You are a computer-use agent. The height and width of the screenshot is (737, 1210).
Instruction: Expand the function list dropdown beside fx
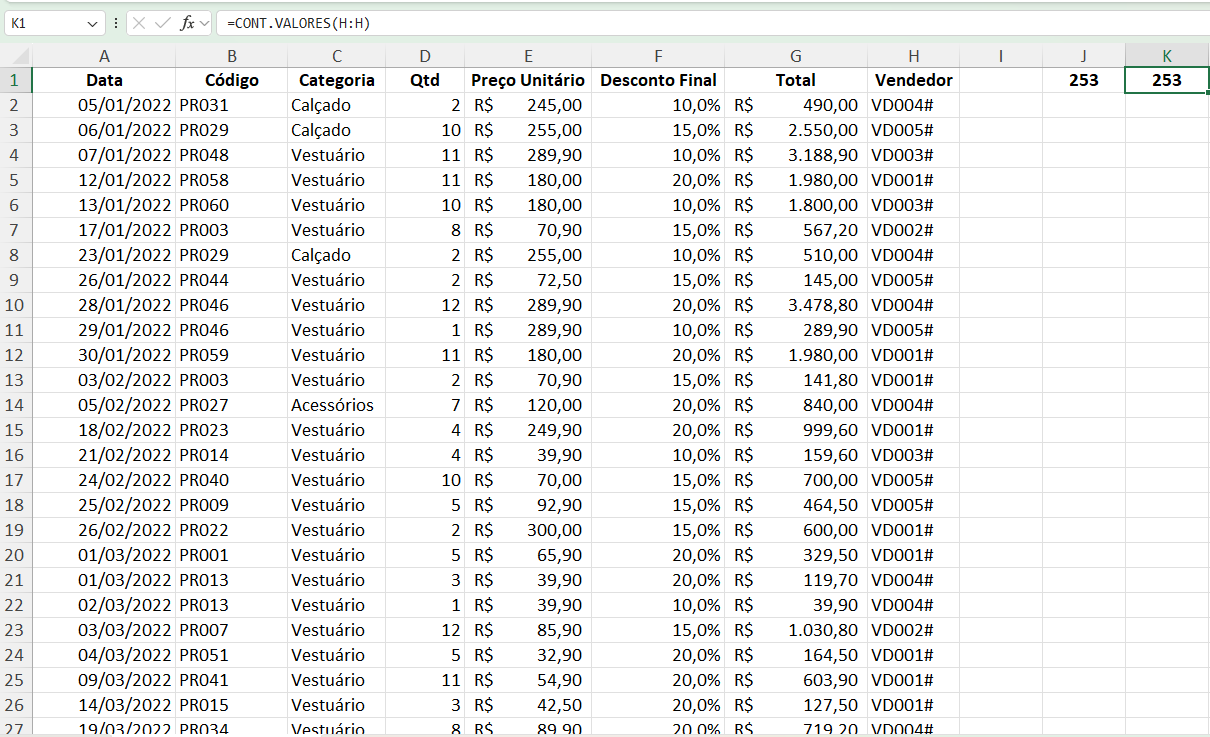point(204,23)
